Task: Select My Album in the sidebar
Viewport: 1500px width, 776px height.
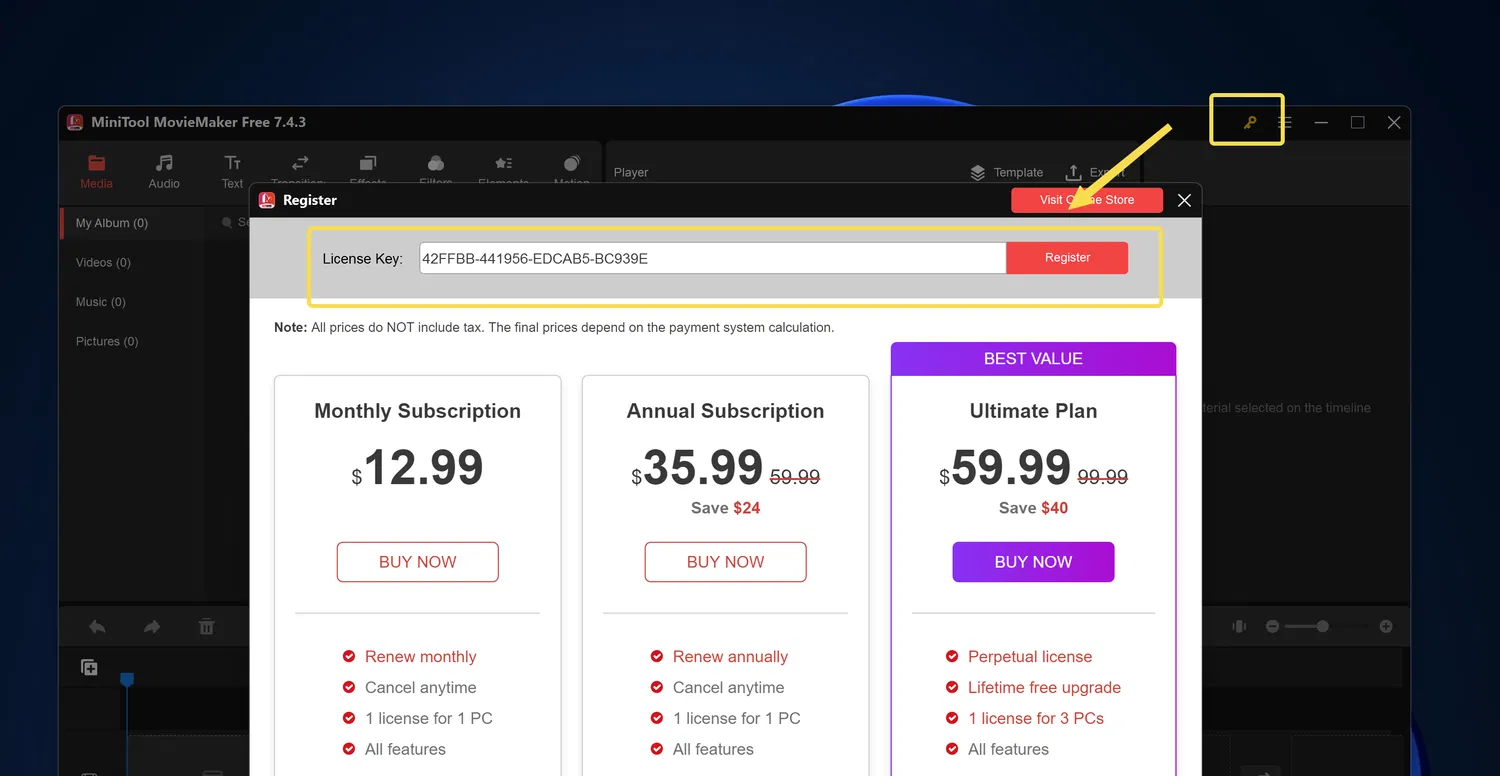Action: [x=112, y=223]
